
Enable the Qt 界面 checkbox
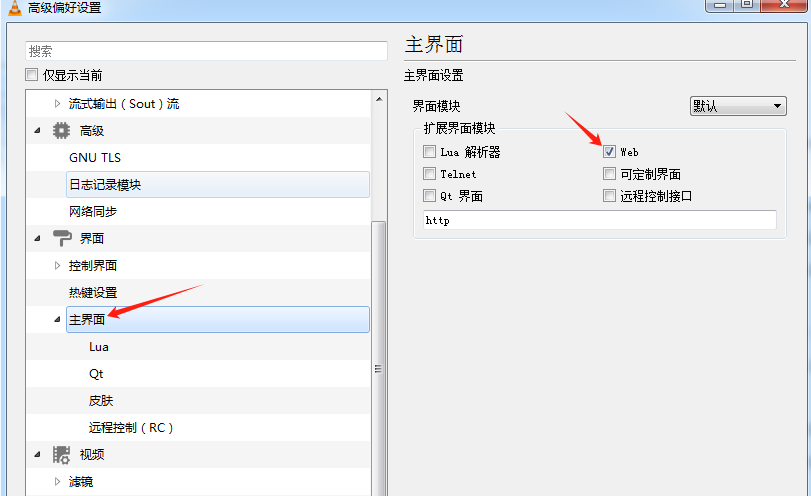[429, 196]
